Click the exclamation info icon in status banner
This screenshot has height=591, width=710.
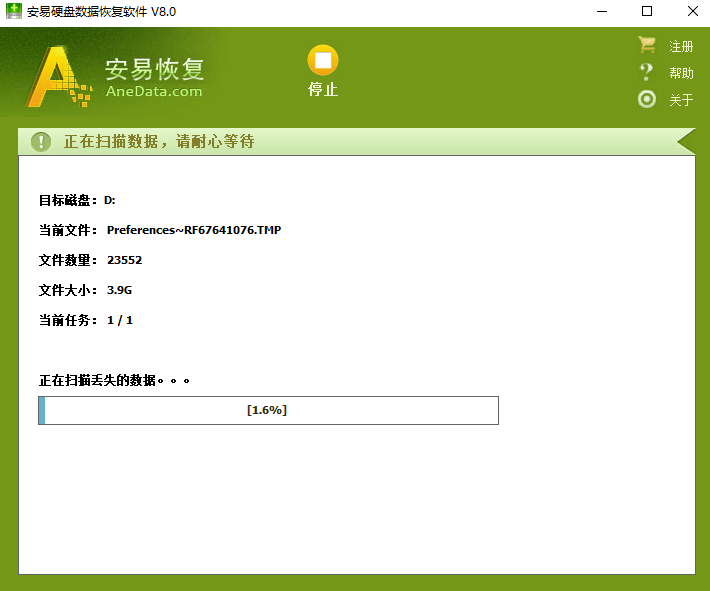point(41,142)
